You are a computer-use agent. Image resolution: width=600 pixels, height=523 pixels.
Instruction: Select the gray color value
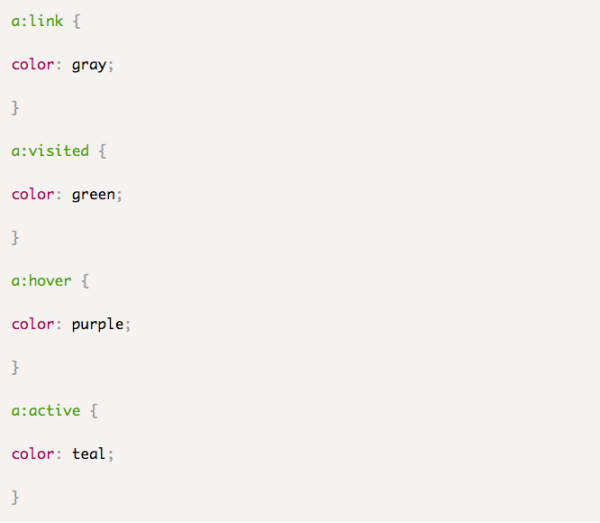coord(89,64)
